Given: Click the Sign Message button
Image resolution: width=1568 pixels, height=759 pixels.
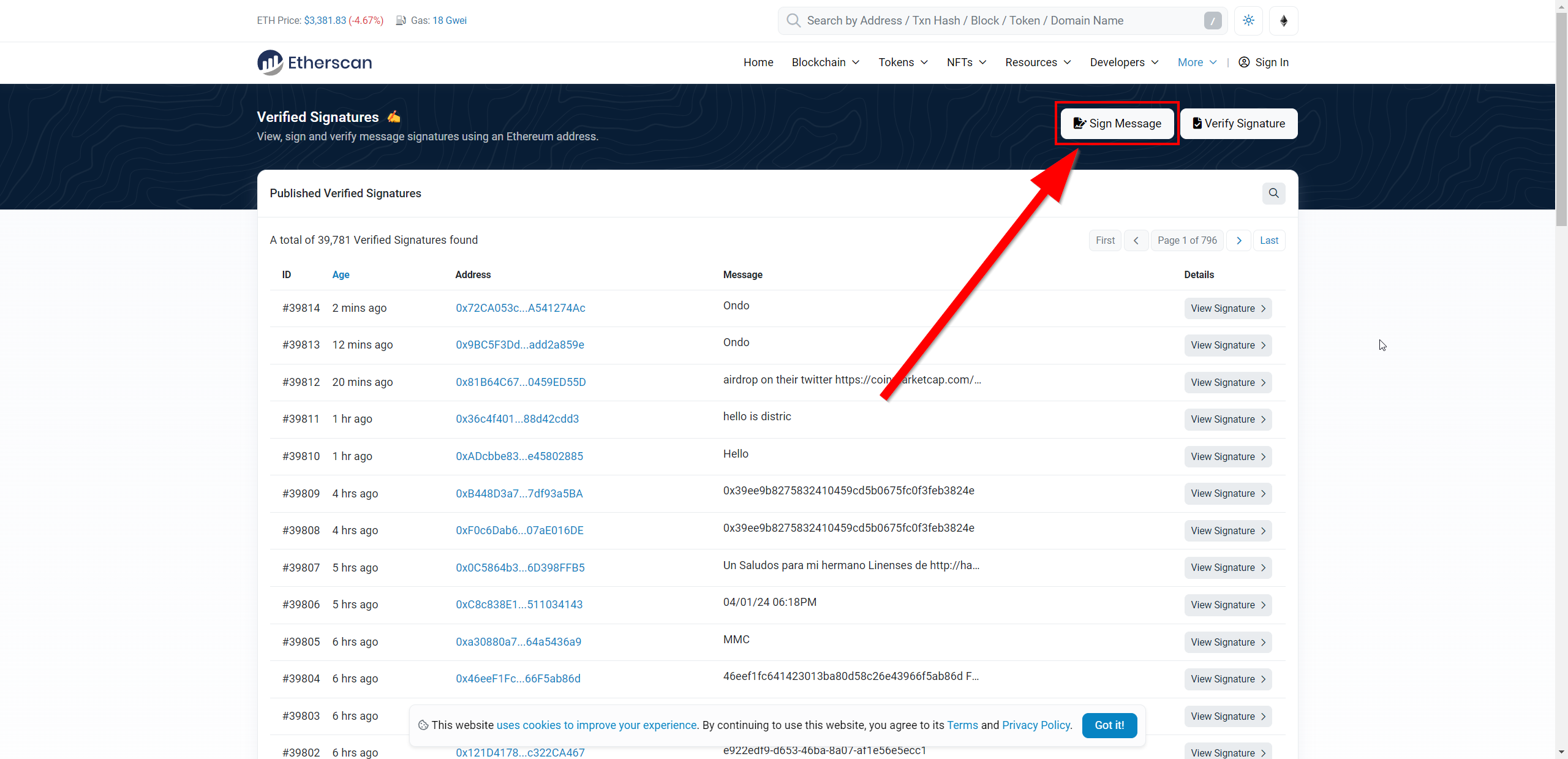Looking at the screenshot, I should 1117,124.
